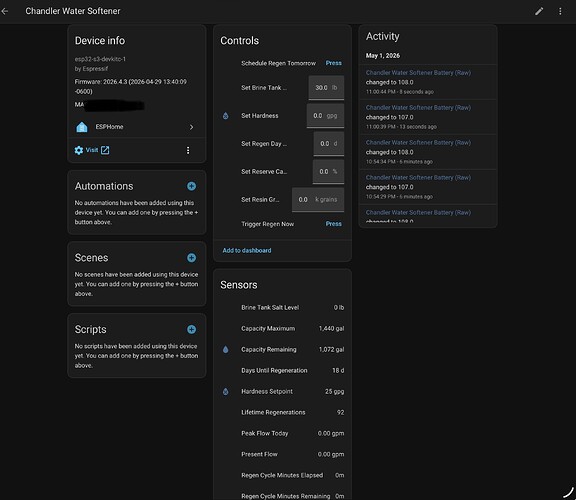Add a new automation with plus icon
Viewport: 576px width, 500px height.
[191, 186]
